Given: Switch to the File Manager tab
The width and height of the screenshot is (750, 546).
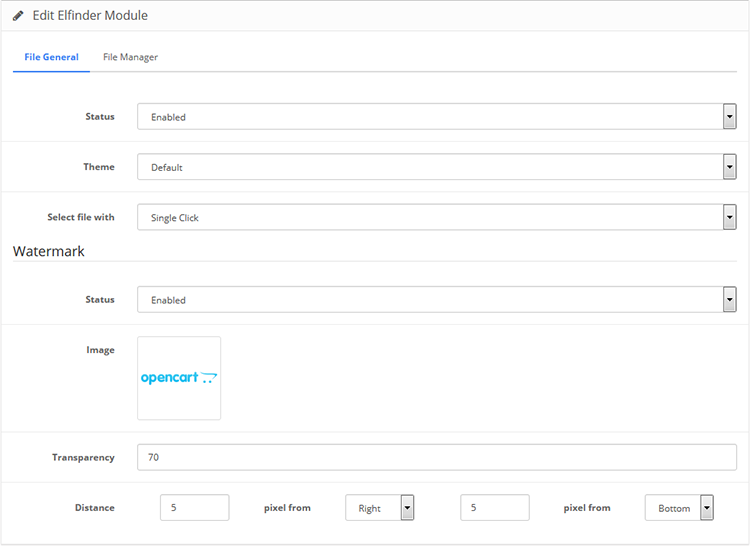Looking at the screenshot, I should (x=130, y=57).
